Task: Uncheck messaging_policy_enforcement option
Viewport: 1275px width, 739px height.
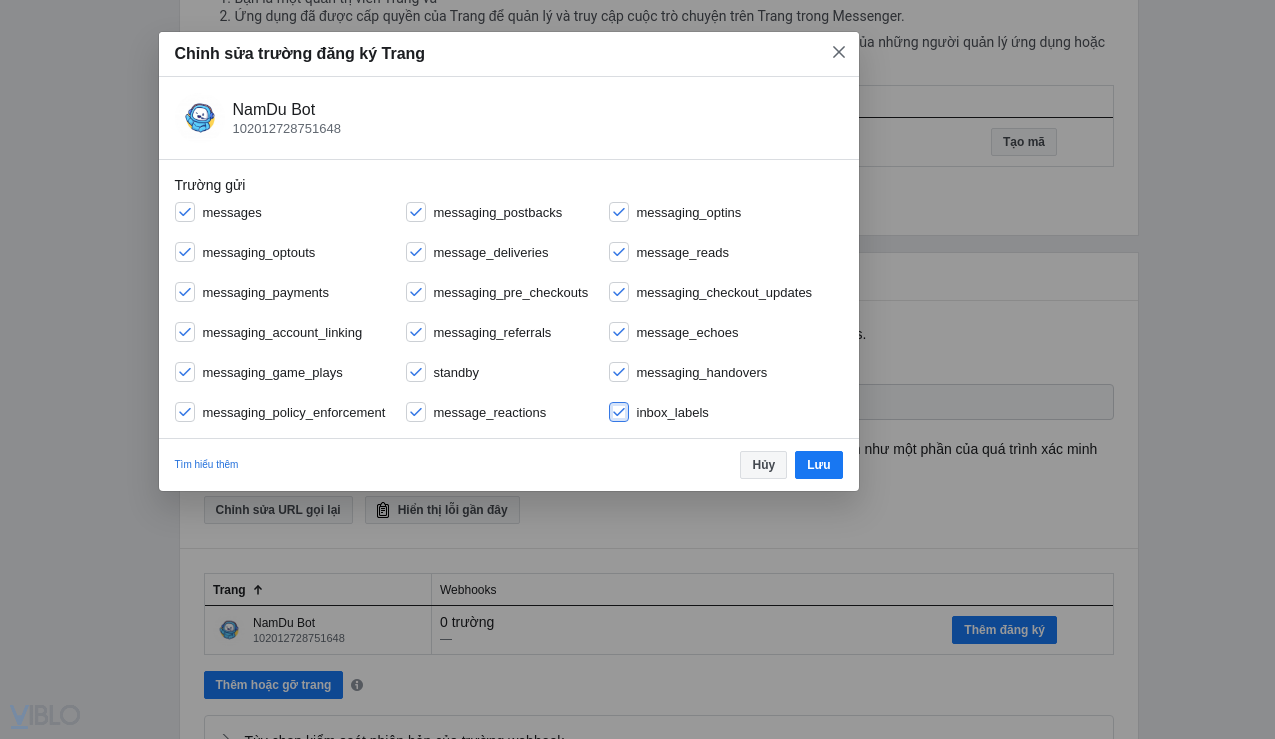Action: pyautogui.click(x=185, y=412)
